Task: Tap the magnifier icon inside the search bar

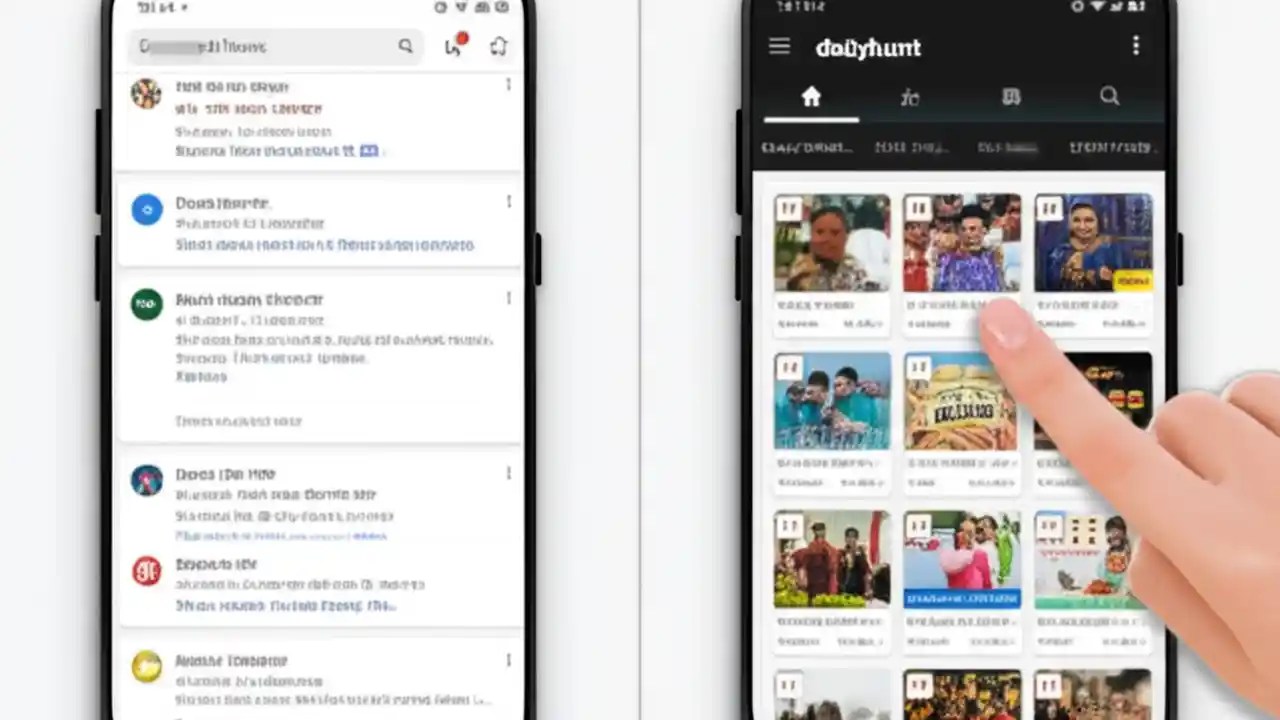Action: [405, 46]
